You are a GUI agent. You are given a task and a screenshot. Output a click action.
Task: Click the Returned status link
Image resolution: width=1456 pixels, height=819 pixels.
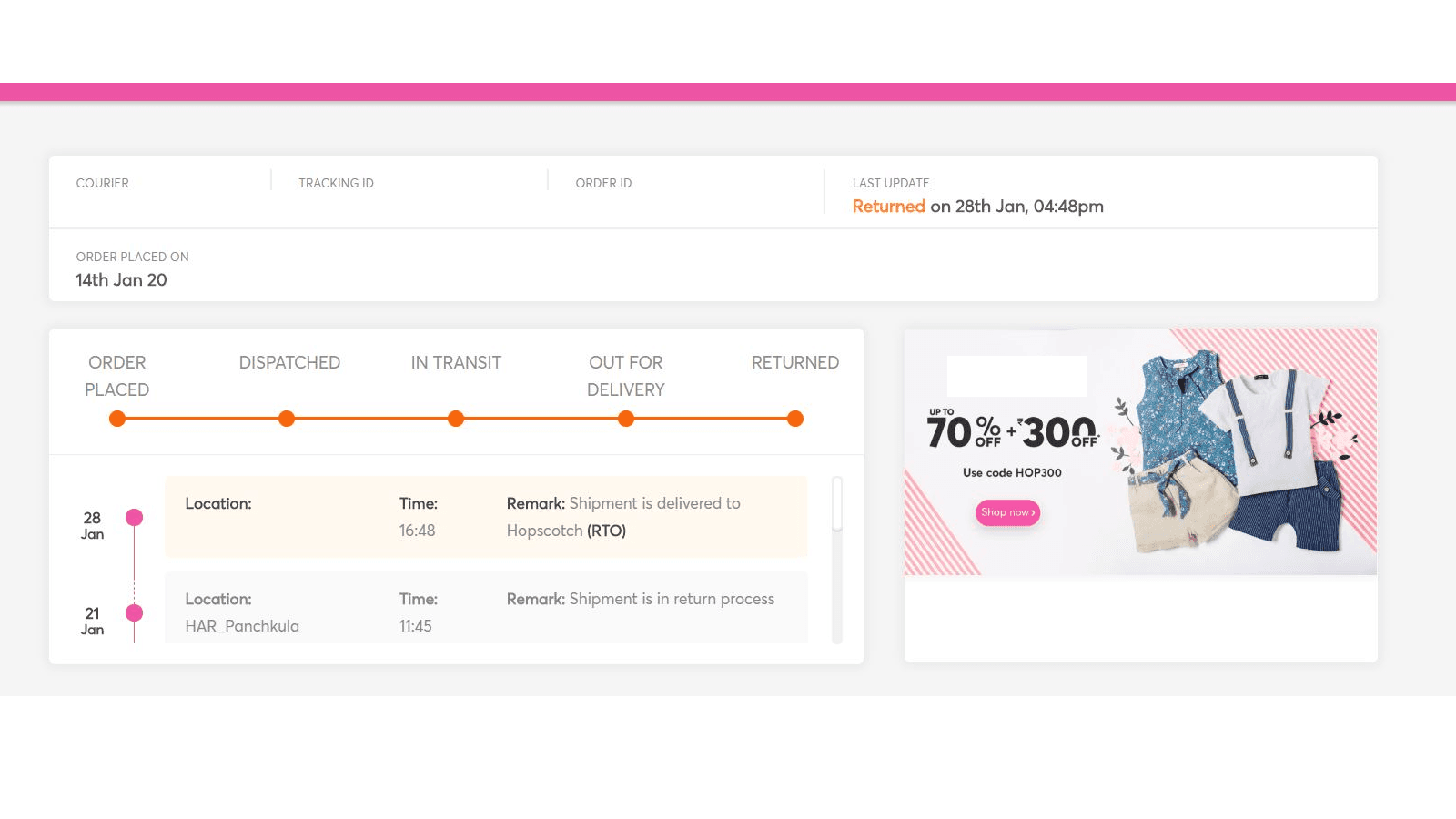pos(888,207)
